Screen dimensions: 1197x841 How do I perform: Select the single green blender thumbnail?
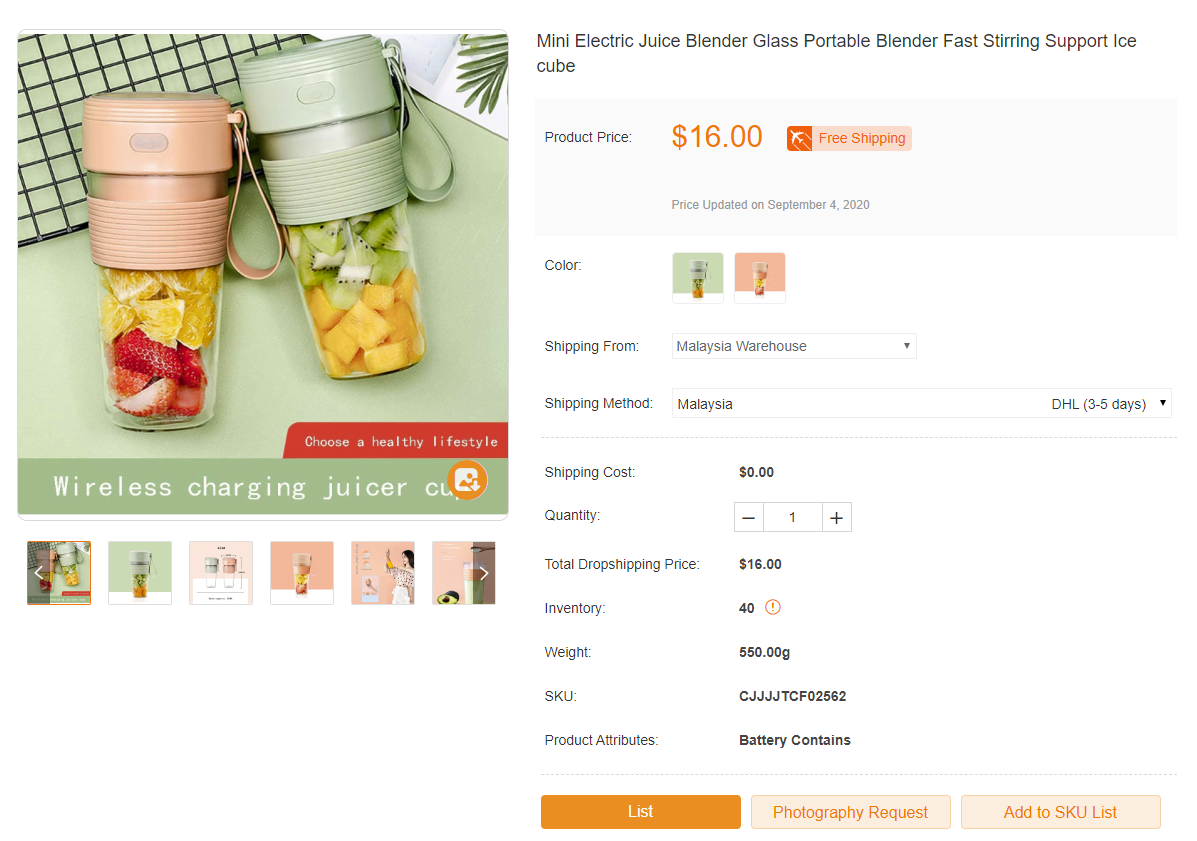[x=140, y=573]
